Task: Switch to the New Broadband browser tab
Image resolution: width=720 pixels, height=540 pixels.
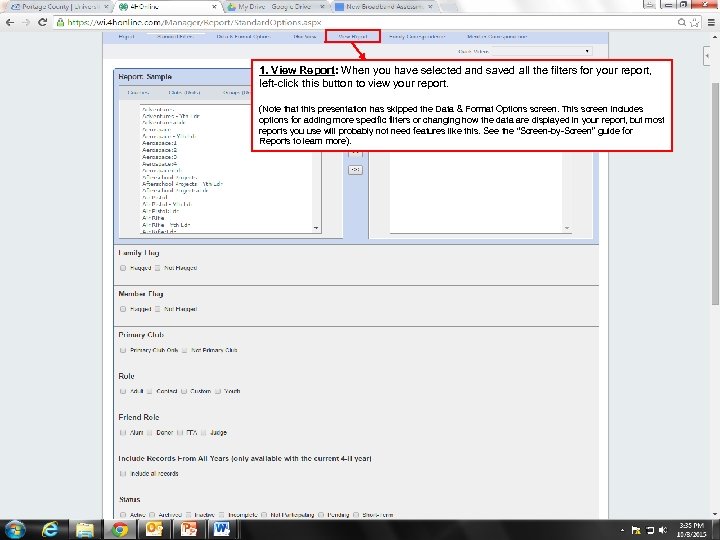Action: (385, 6)
